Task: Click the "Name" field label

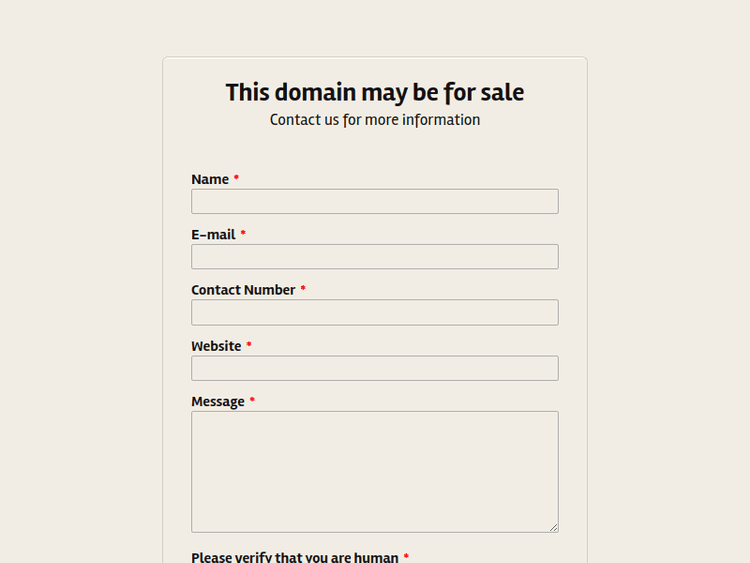Action: click(x=210, y=180)
